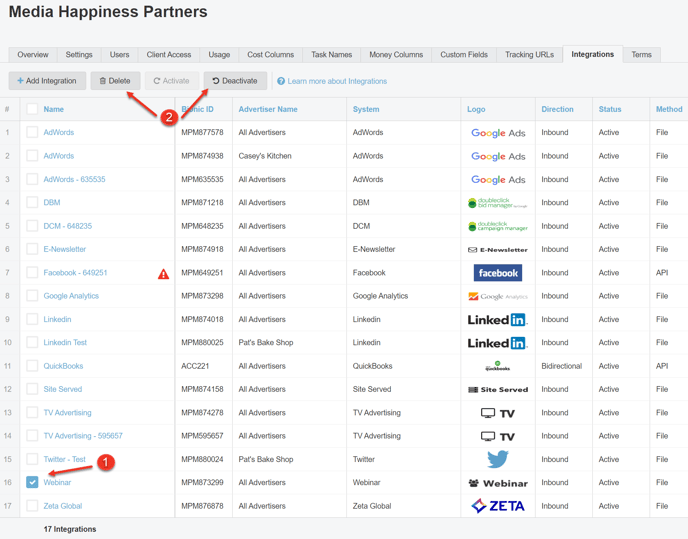
Task: Click the LinkedIn logo in Linkedin Test row
Action: (x=498, y=343)
